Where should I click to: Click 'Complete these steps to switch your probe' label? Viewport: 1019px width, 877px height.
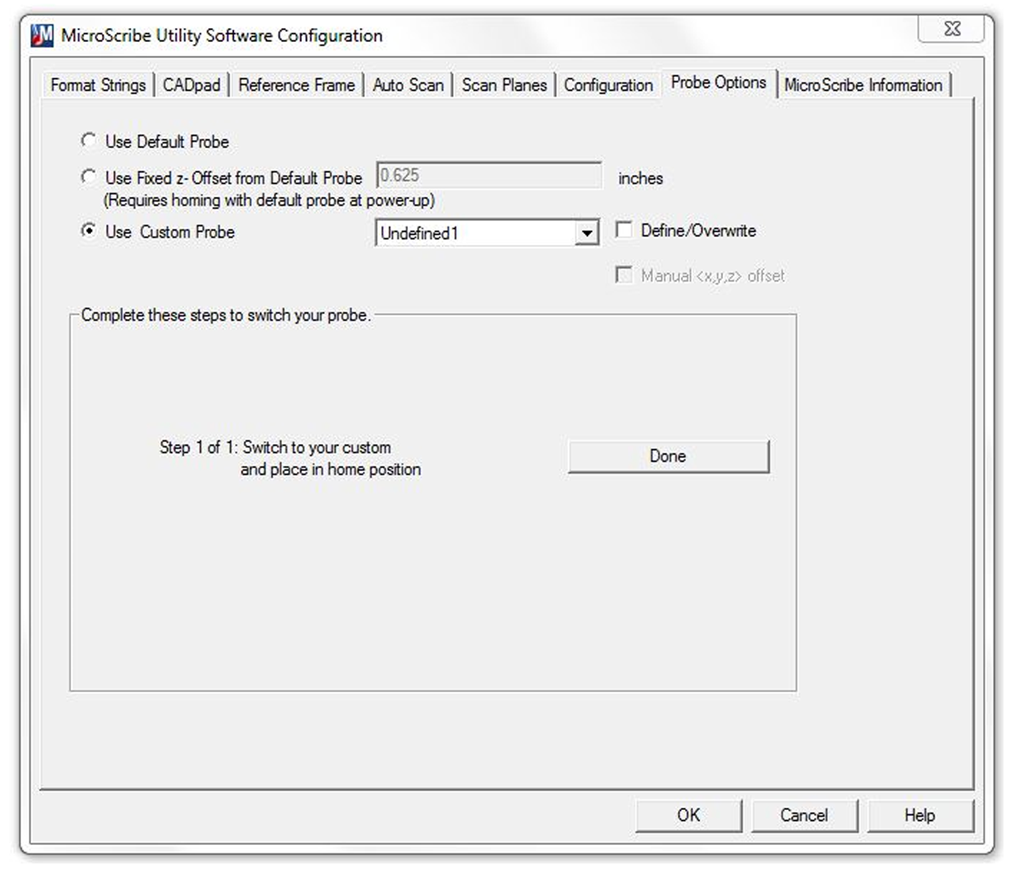[226, 315]
